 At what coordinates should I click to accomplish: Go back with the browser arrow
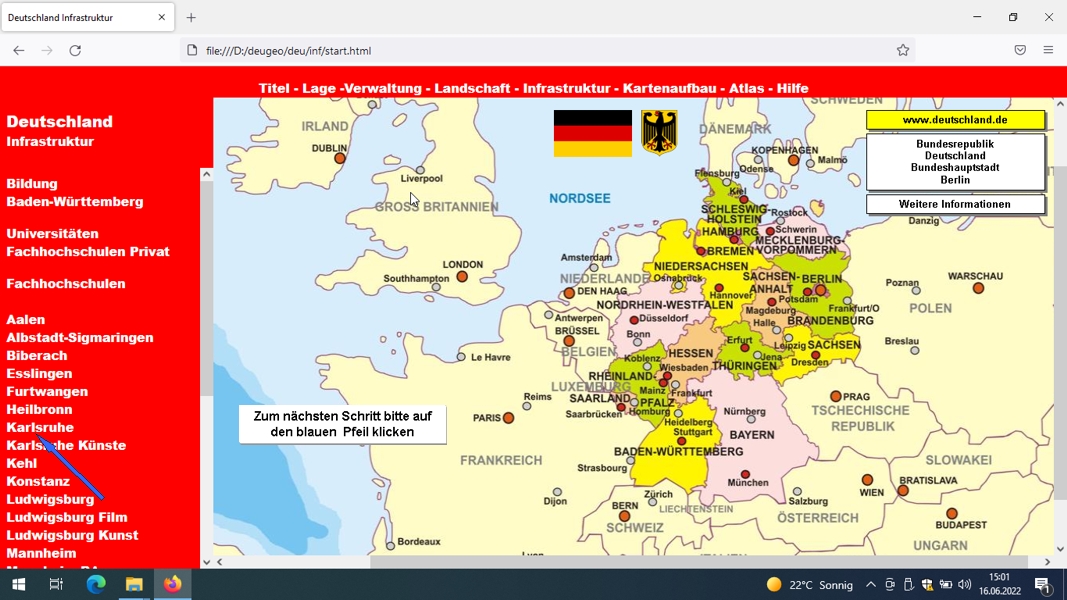point(18,50)
